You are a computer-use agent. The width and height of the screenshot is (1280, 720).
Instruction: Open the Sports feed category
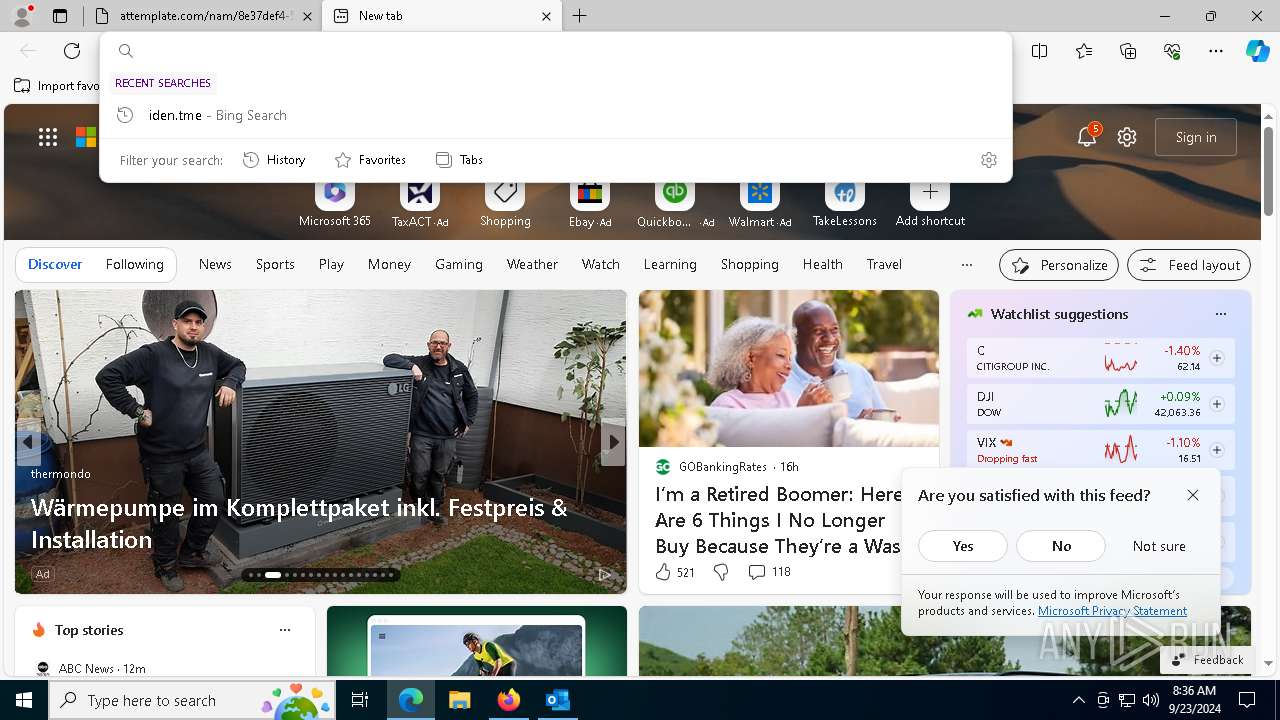point(275,264)
